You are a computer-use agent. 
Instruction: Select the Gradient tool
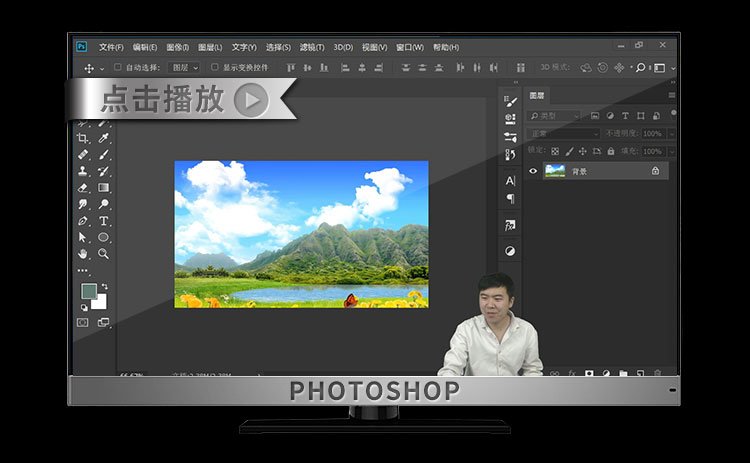point(103,187)
